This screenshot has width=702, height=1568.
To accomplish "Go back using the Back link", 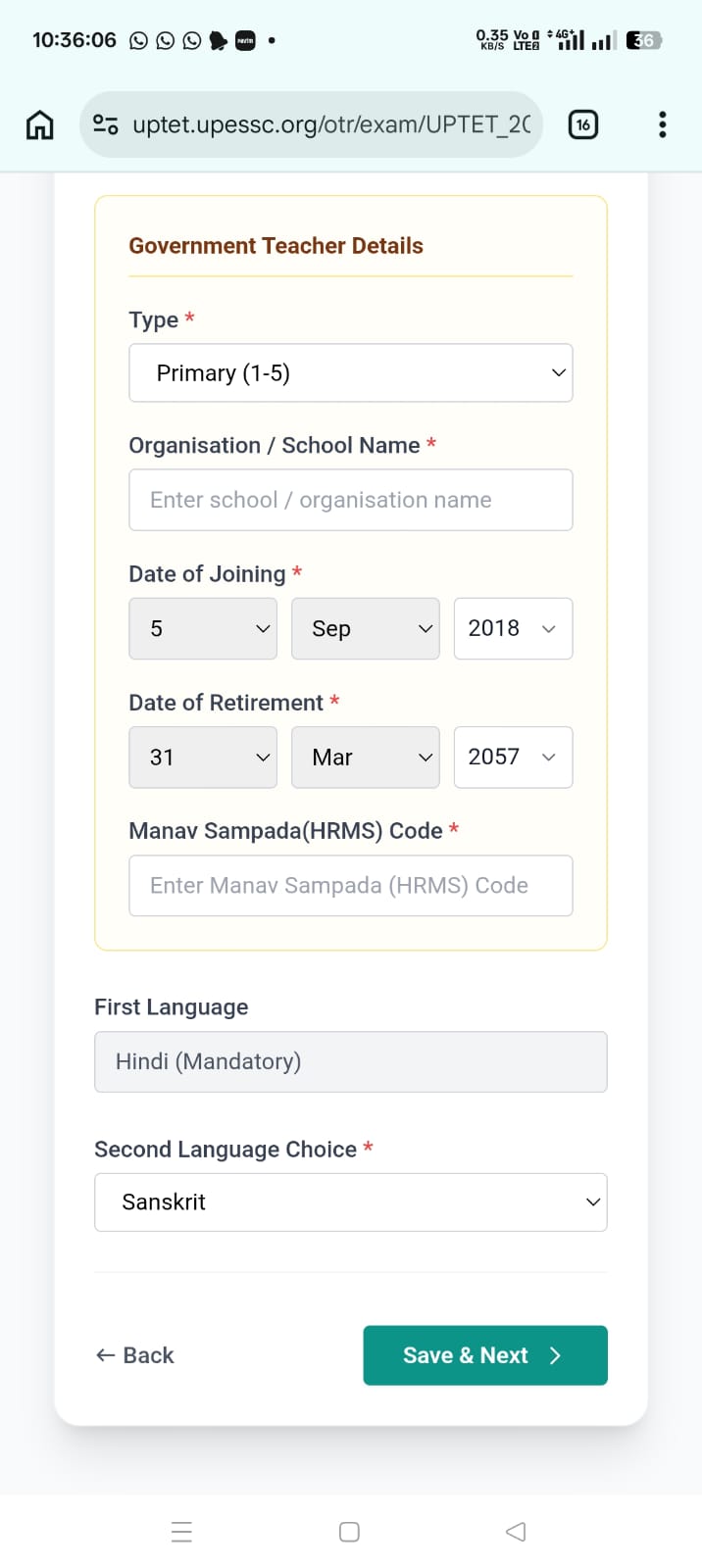I will [x=135, y=1355].
